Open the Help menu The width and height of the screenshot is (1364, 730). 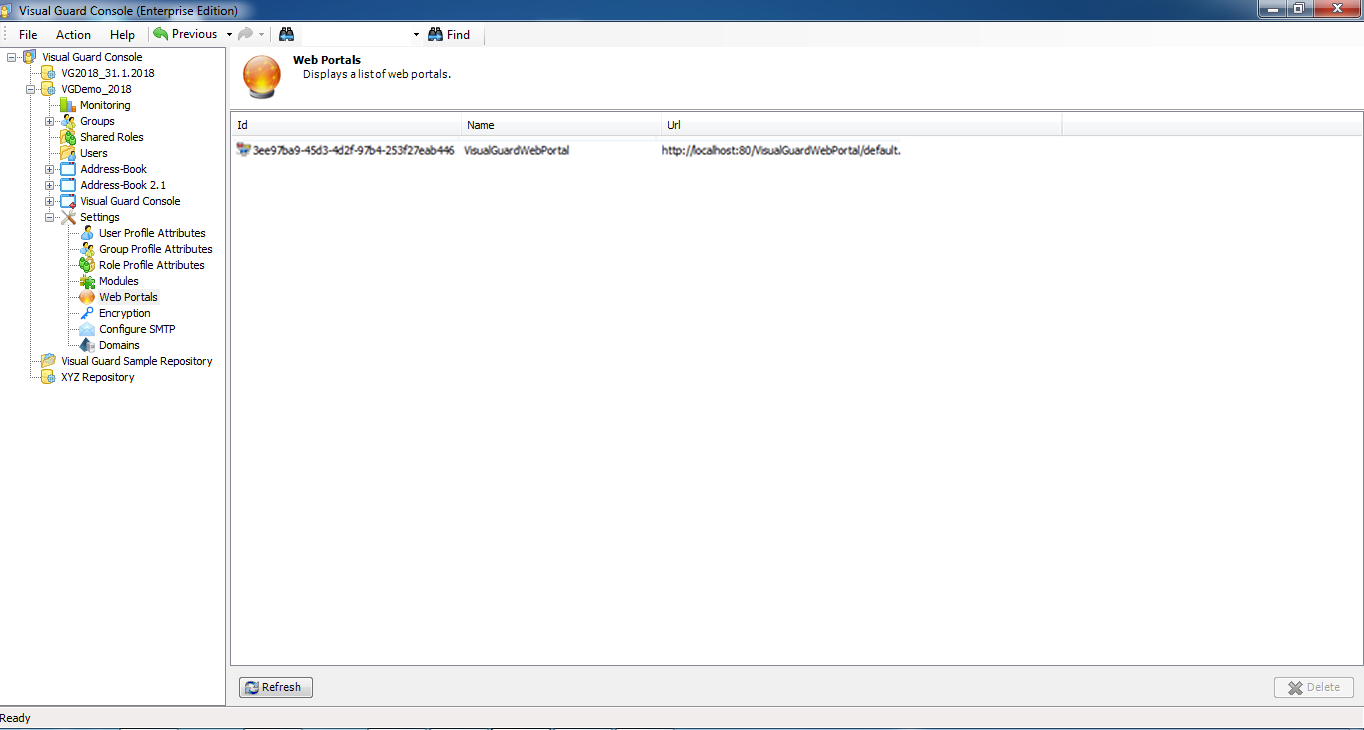pos(122,34)
